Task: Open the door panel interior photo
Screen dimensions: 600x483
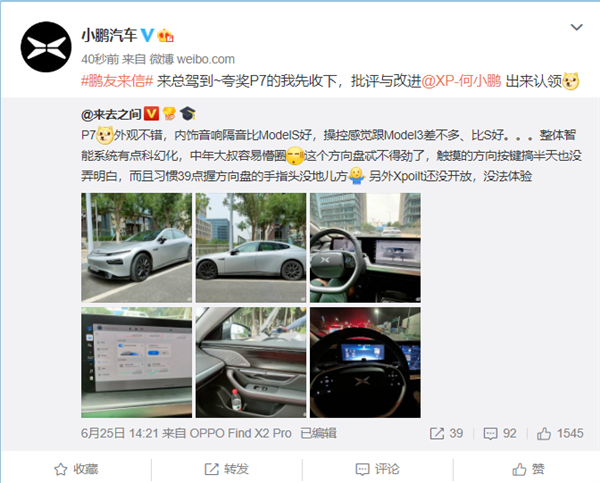Action: (251, 362)
